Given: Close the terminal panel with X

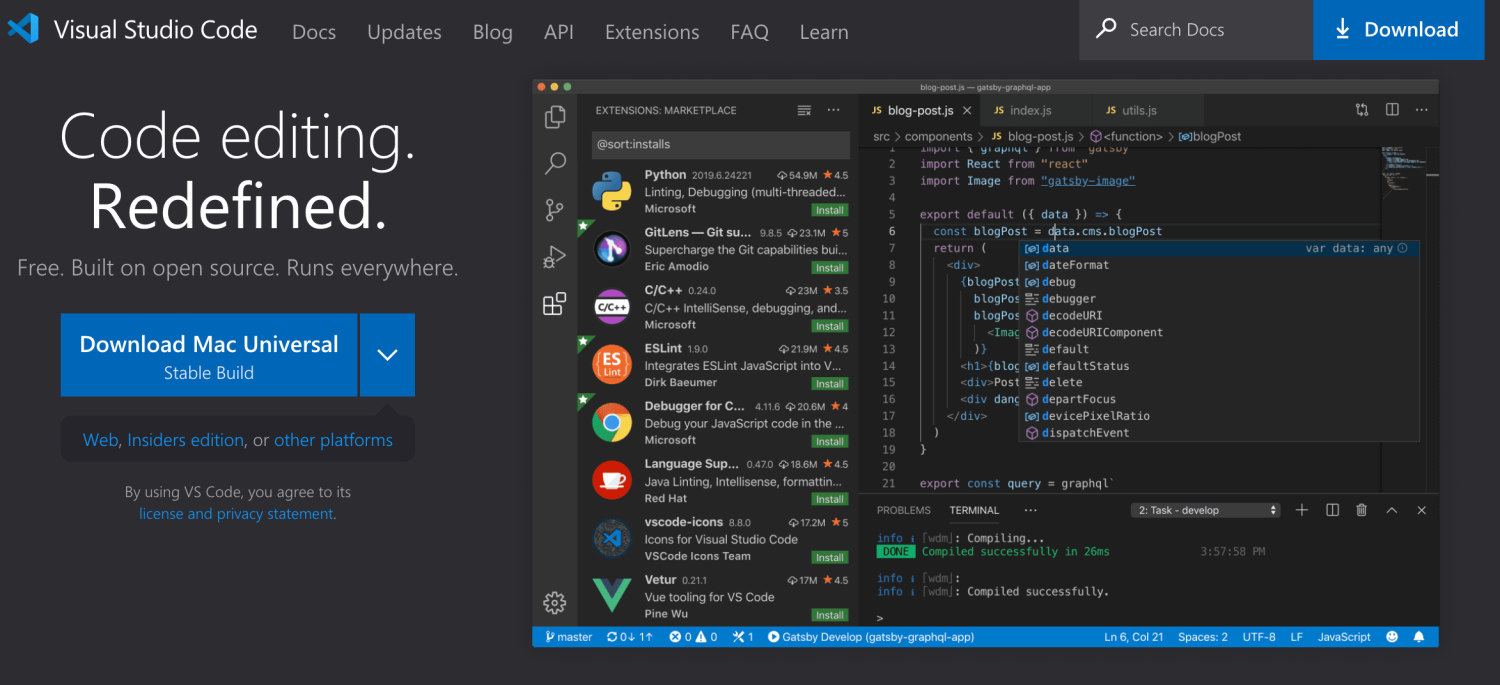Looking at the screenshot, I should point(1421,510).
